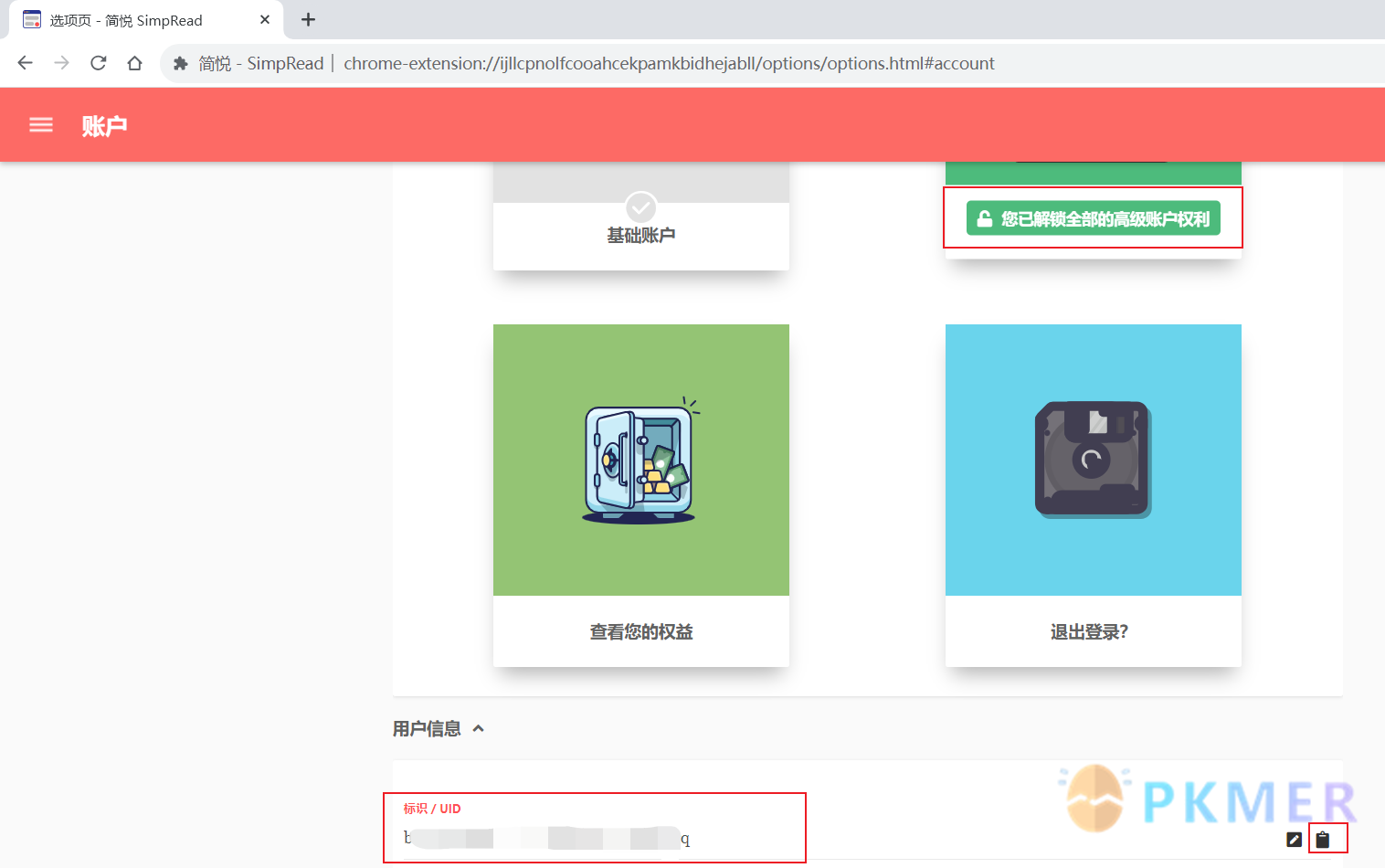
Task: Go back with the browser back arrow
Action: click(x=25, y=63)
